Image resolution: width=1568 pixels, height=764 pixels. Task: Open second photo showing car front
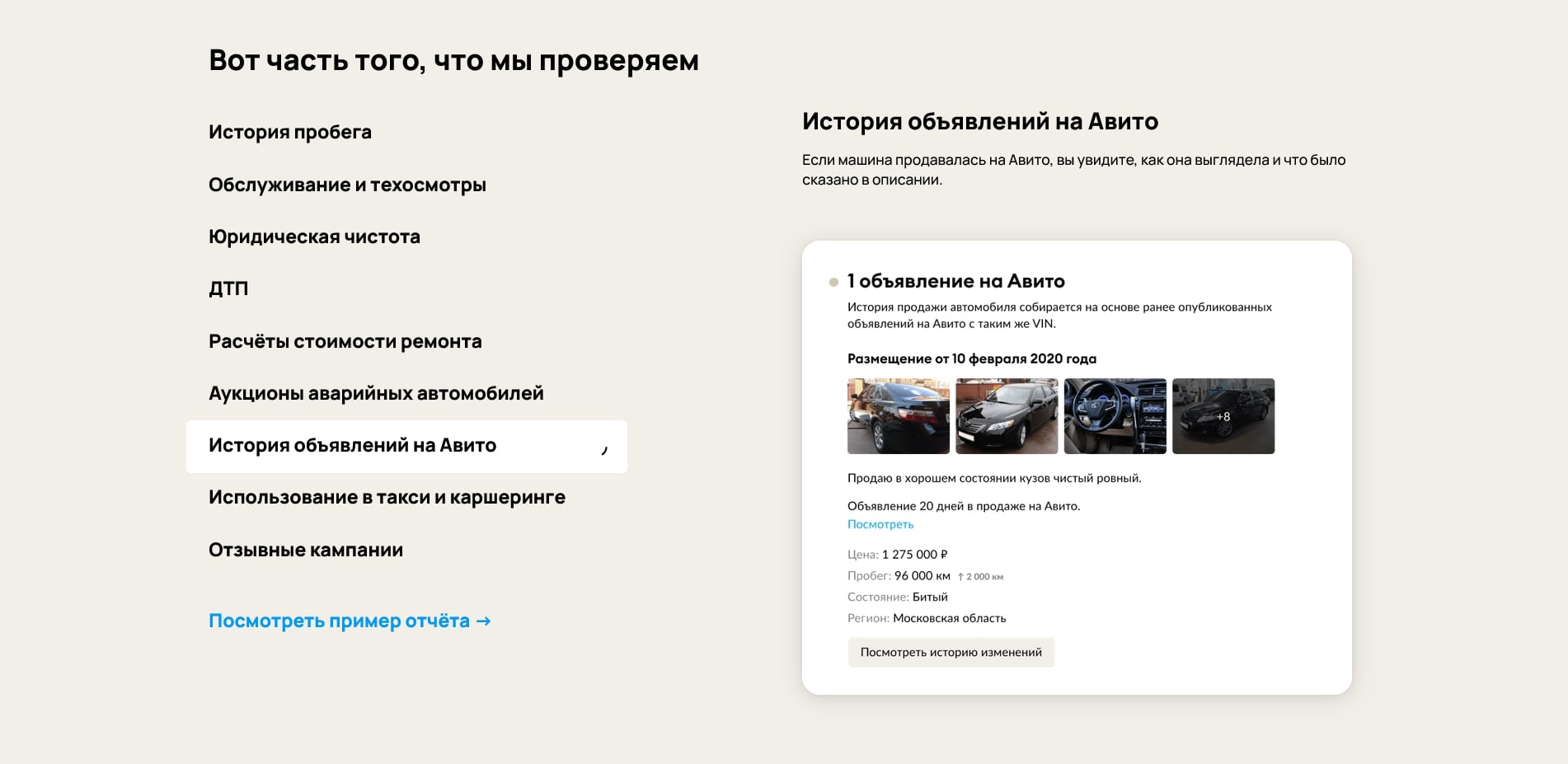point(1007,416)
